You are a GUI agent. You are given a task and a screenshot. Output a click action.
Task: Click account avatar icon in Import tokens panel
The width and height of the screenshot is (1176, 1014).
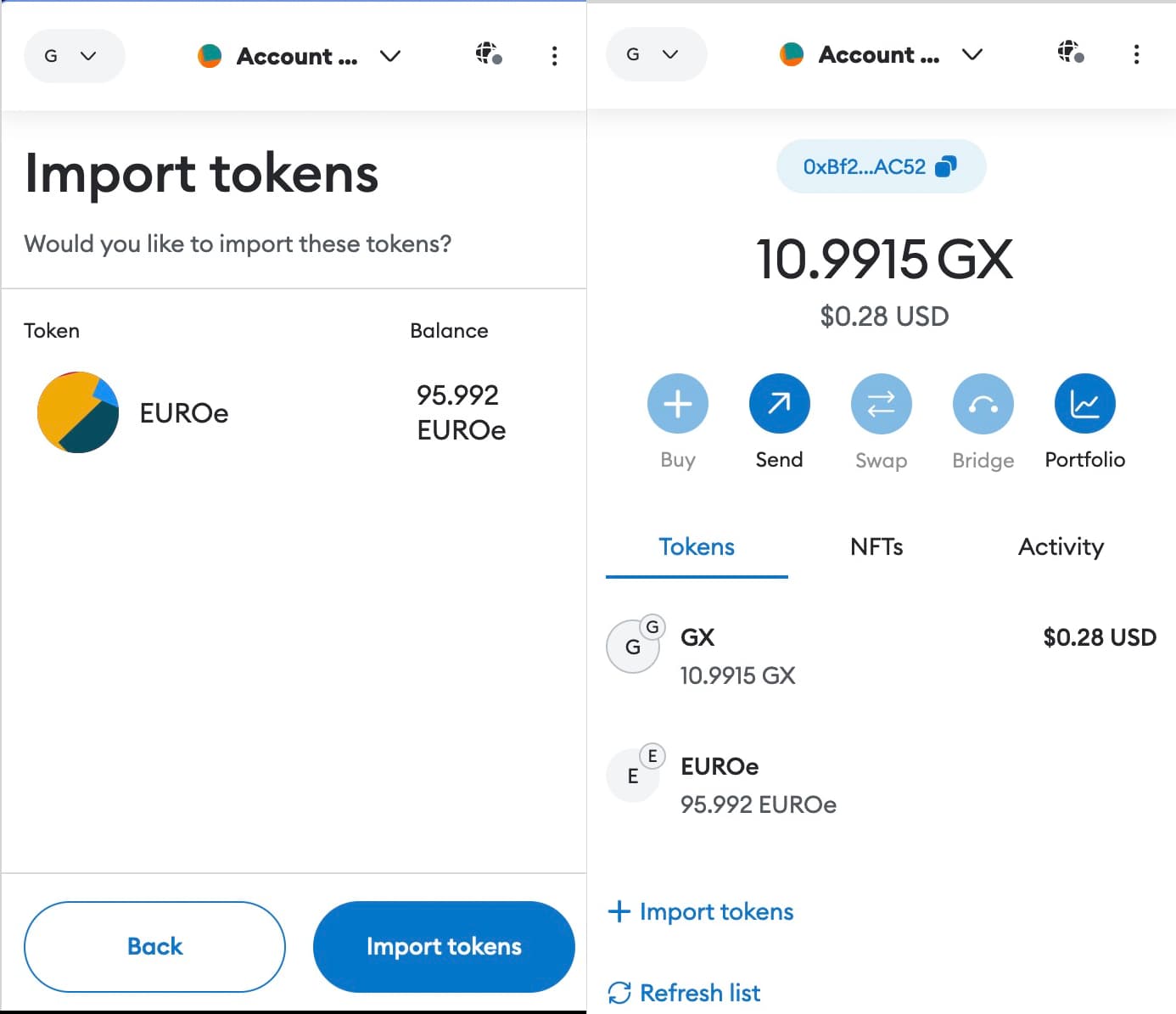(210, 56)
